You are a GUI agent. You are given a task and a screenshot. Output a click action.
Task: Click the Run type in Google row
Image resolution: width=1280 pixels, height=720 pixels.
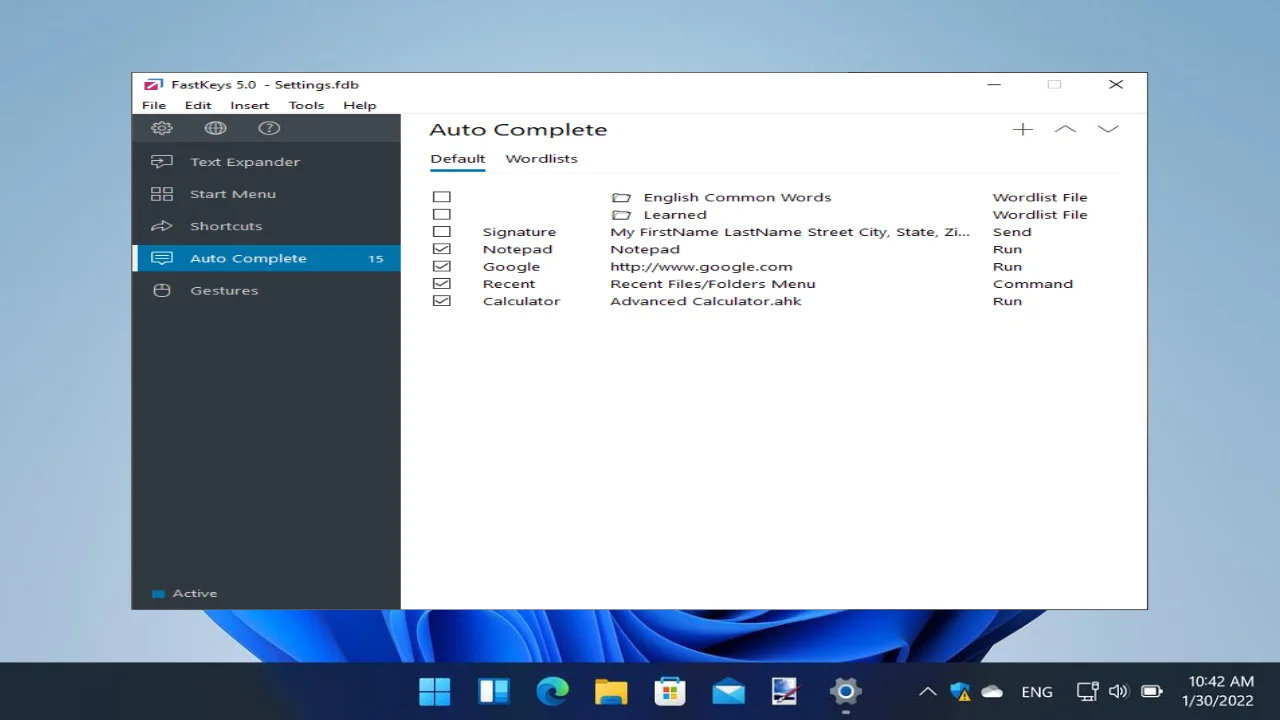coord(1007,267)
